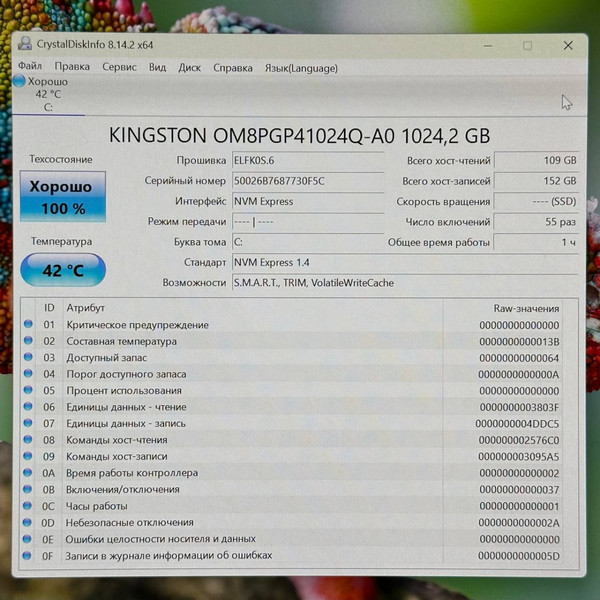Click status dot of Ошибки целостности носителя row

pyautogui.click(x=27, y=539)
